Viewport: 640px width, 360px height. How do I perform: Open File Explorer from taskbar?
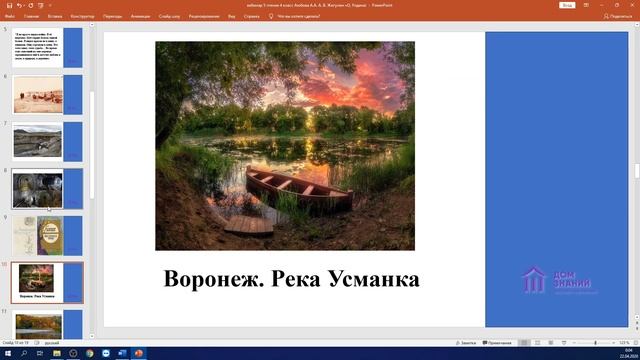coord(57,353)
